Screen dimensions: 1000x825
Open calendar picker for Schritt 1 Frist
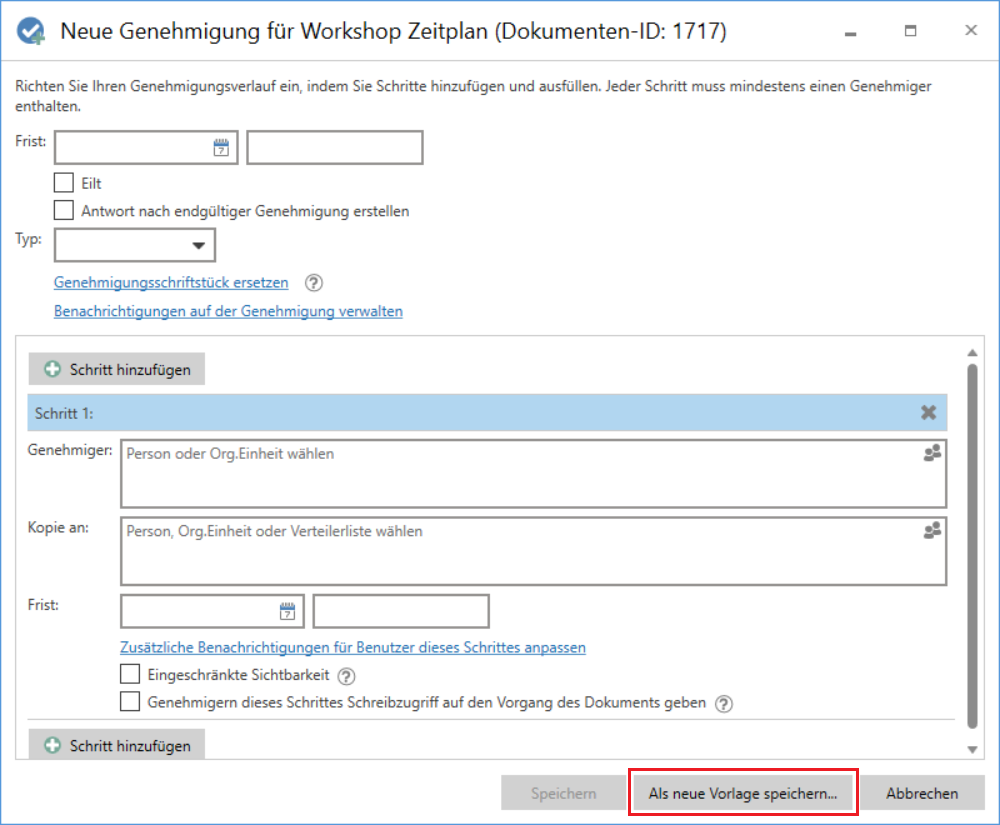tap(288, 611)
